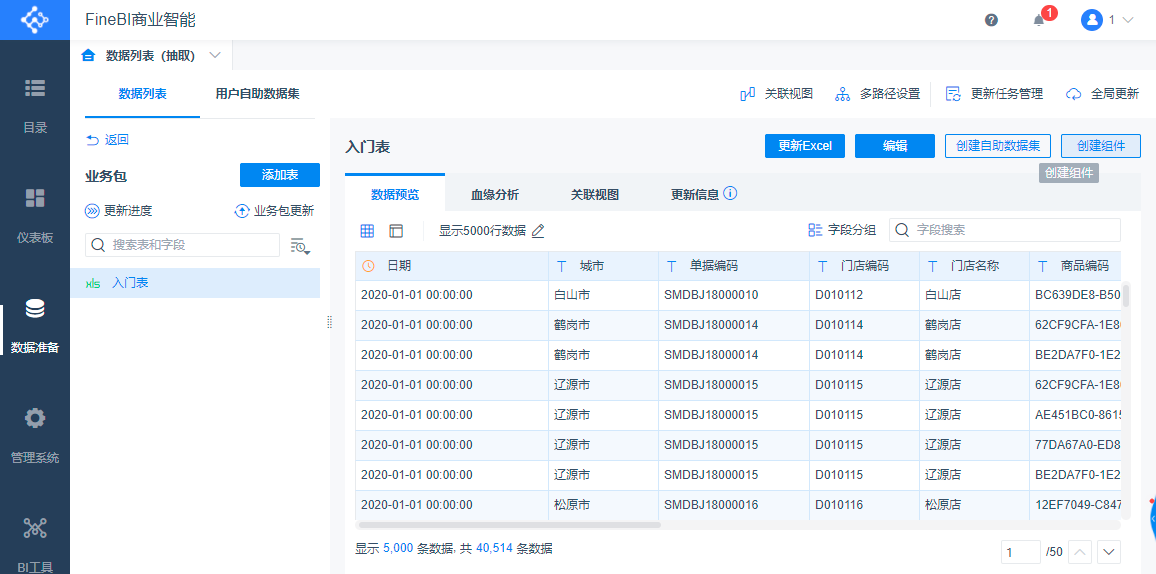Open the filter options beside table search
Screen dimensions: 1156x574
point(300,246)
